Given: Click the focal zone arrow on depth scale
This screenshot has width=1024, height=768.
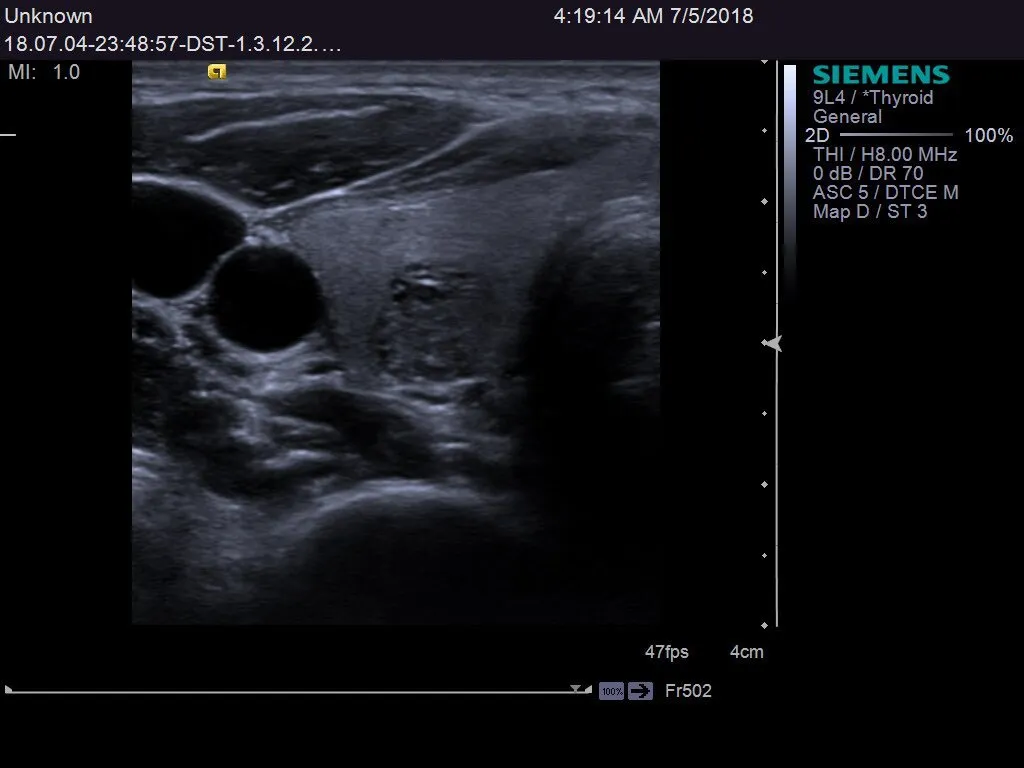Looking at the screenshot, I should point(771,344).
